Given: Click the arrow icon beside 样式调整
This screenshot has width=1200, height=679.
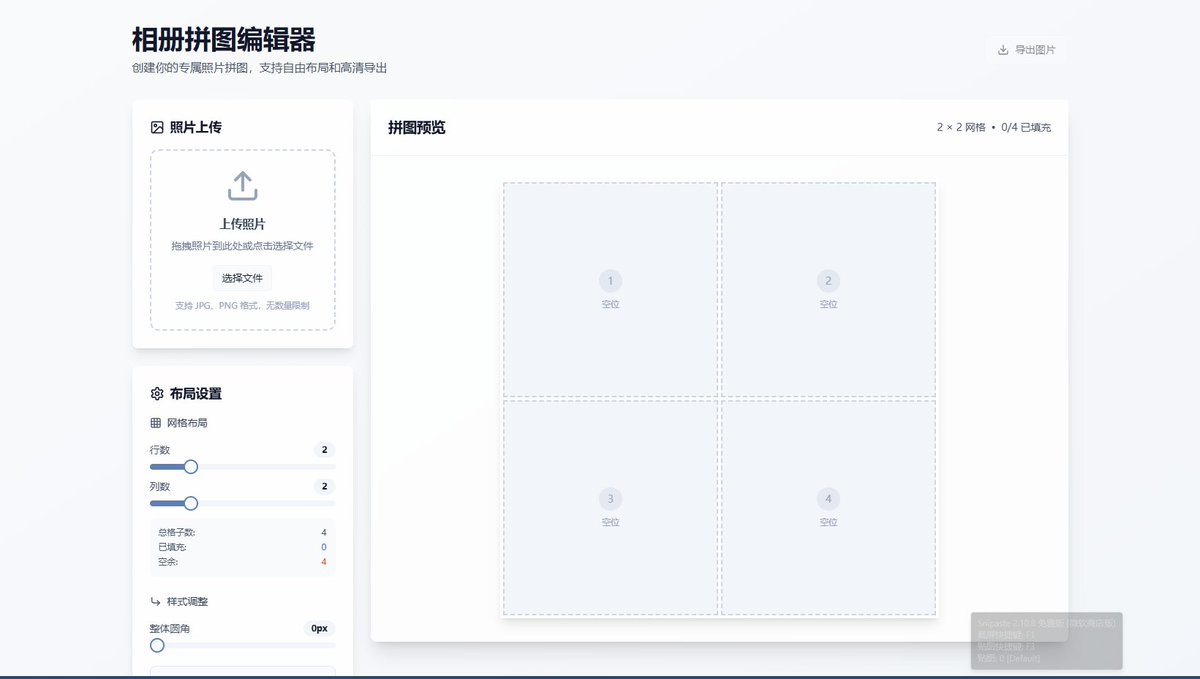Looking at the screenshot, I should (x=156, y=602).
